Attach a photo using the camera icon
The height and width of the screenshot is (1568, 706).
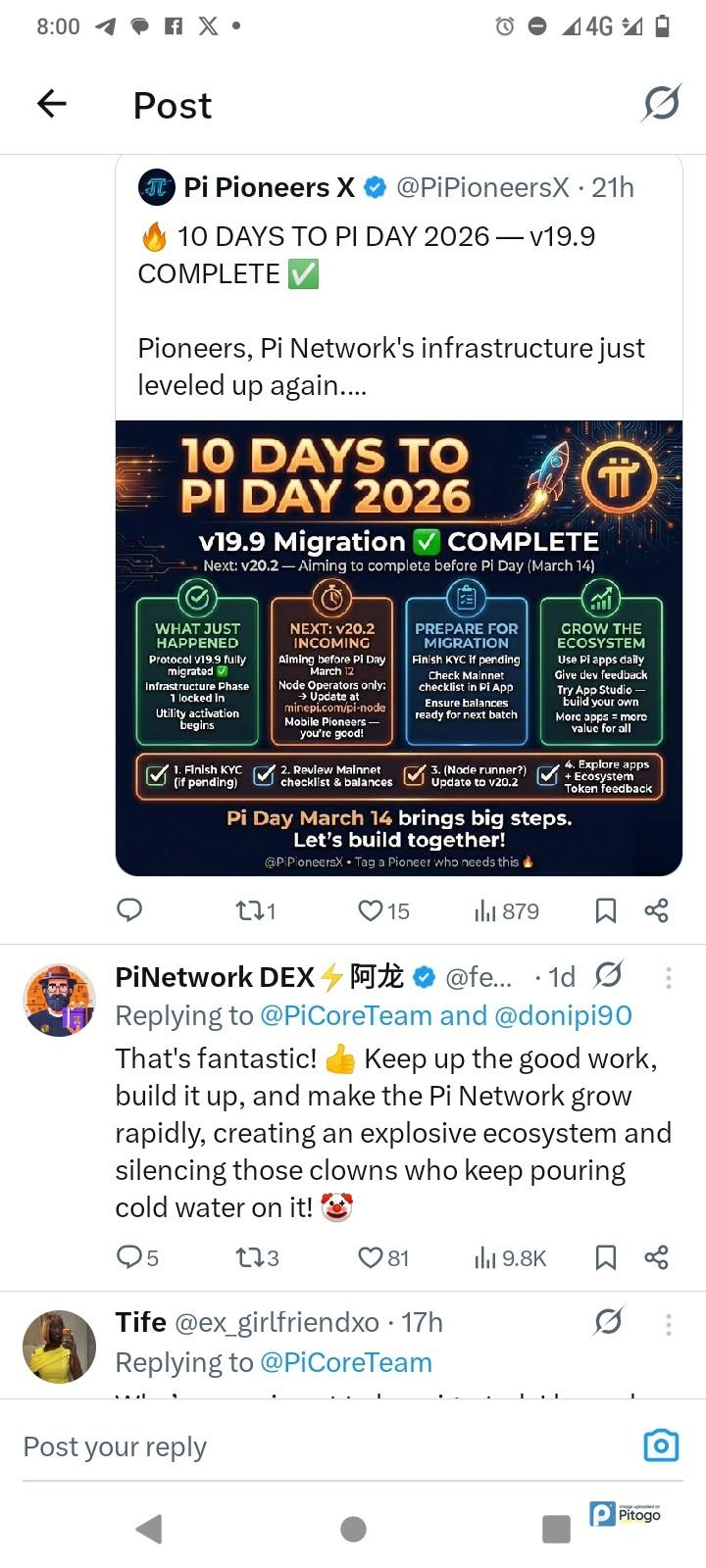pyautogui.click(x=661, y=1445)
